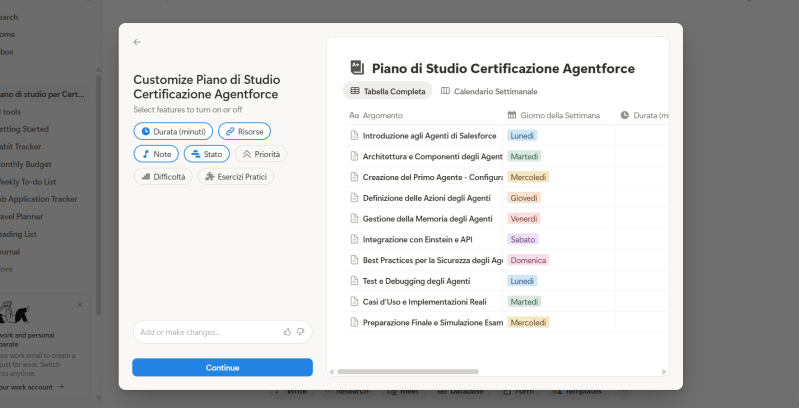This screenshot has width=799, height=408.
Task: Toggle the Durata (minuti) feature off
Action: pos(172,131)
